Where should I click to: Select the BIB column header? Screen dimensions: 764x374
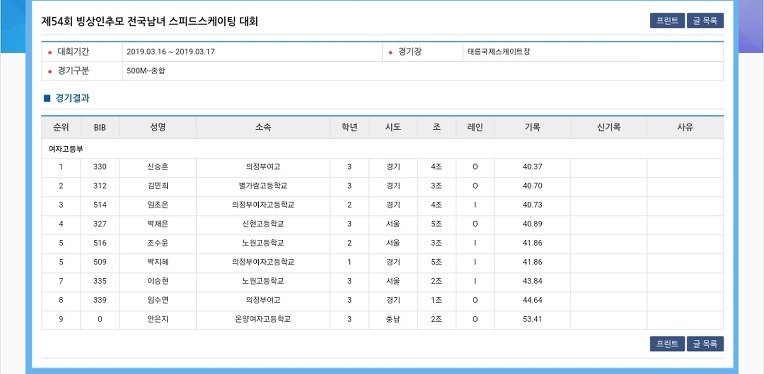100,128
